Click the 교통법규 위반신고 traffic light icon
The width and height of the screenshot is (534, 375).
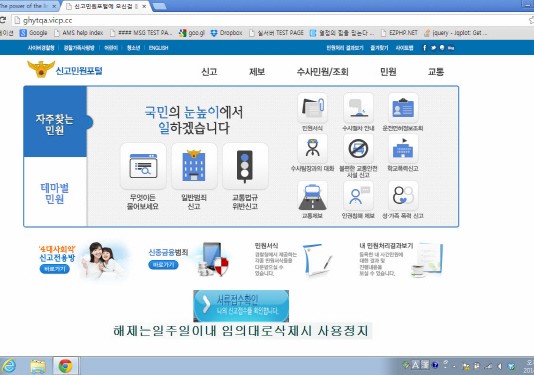point(245,166)
